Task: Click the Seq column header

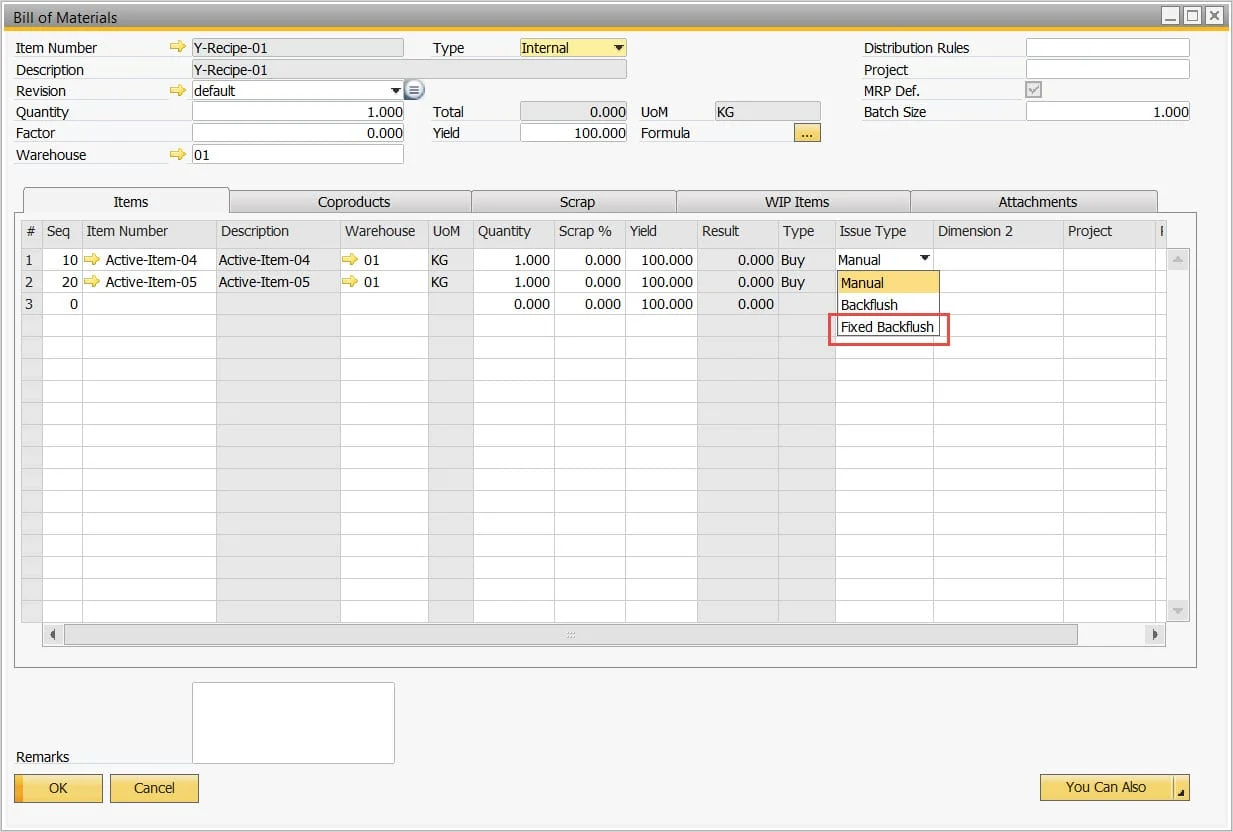Action: (x=62, y=231)
